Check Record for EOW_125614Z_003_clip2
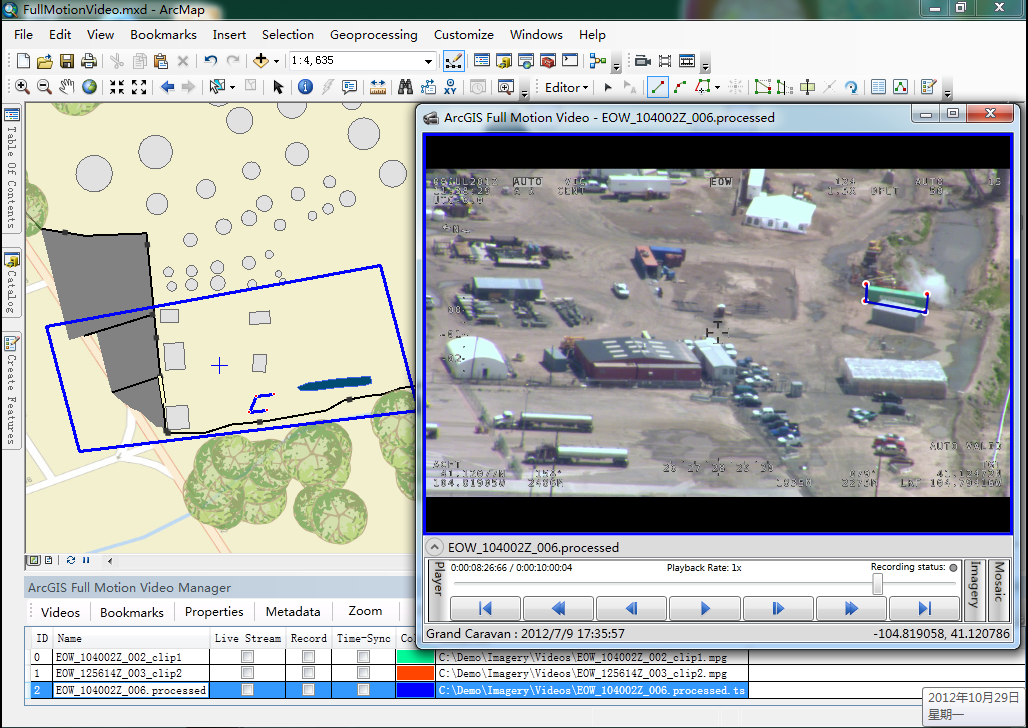This screenshot has width=1028, height=728. [308, 674]
